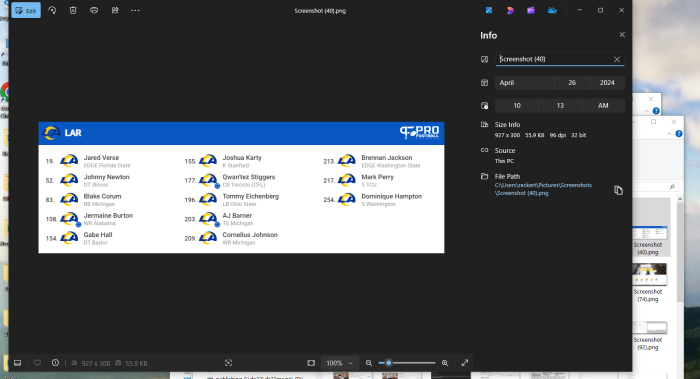Open the Edit image button

tap(26, 10)
